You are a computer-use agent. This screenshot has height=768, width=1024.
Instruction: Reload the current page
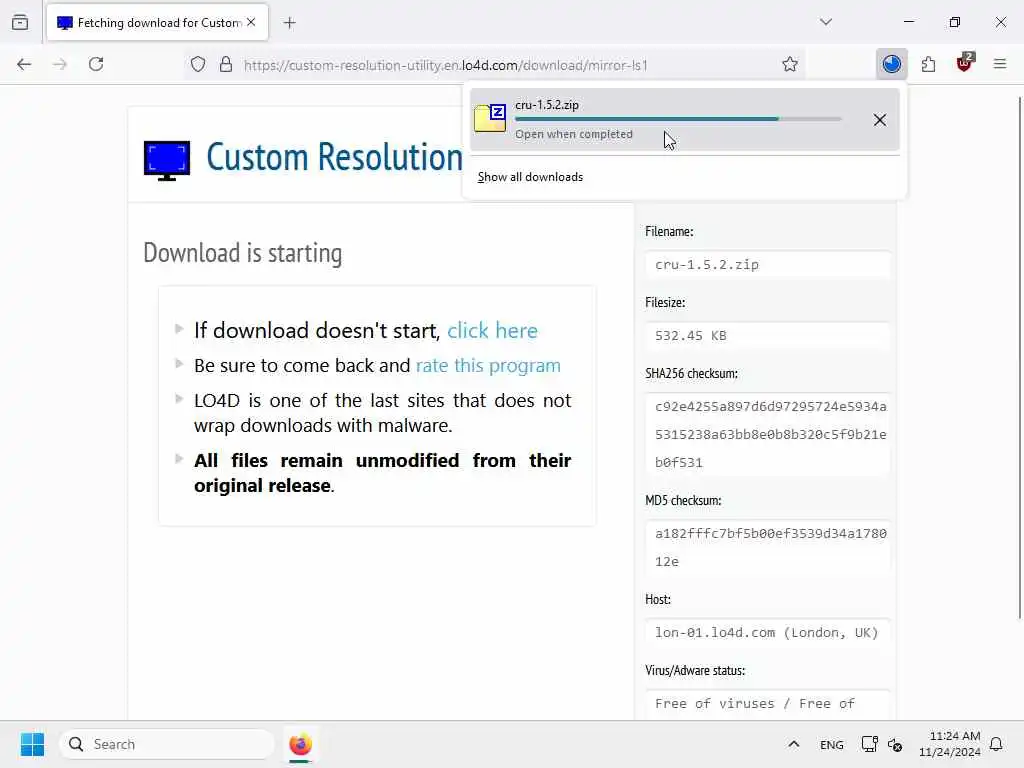tap(97, 64)
